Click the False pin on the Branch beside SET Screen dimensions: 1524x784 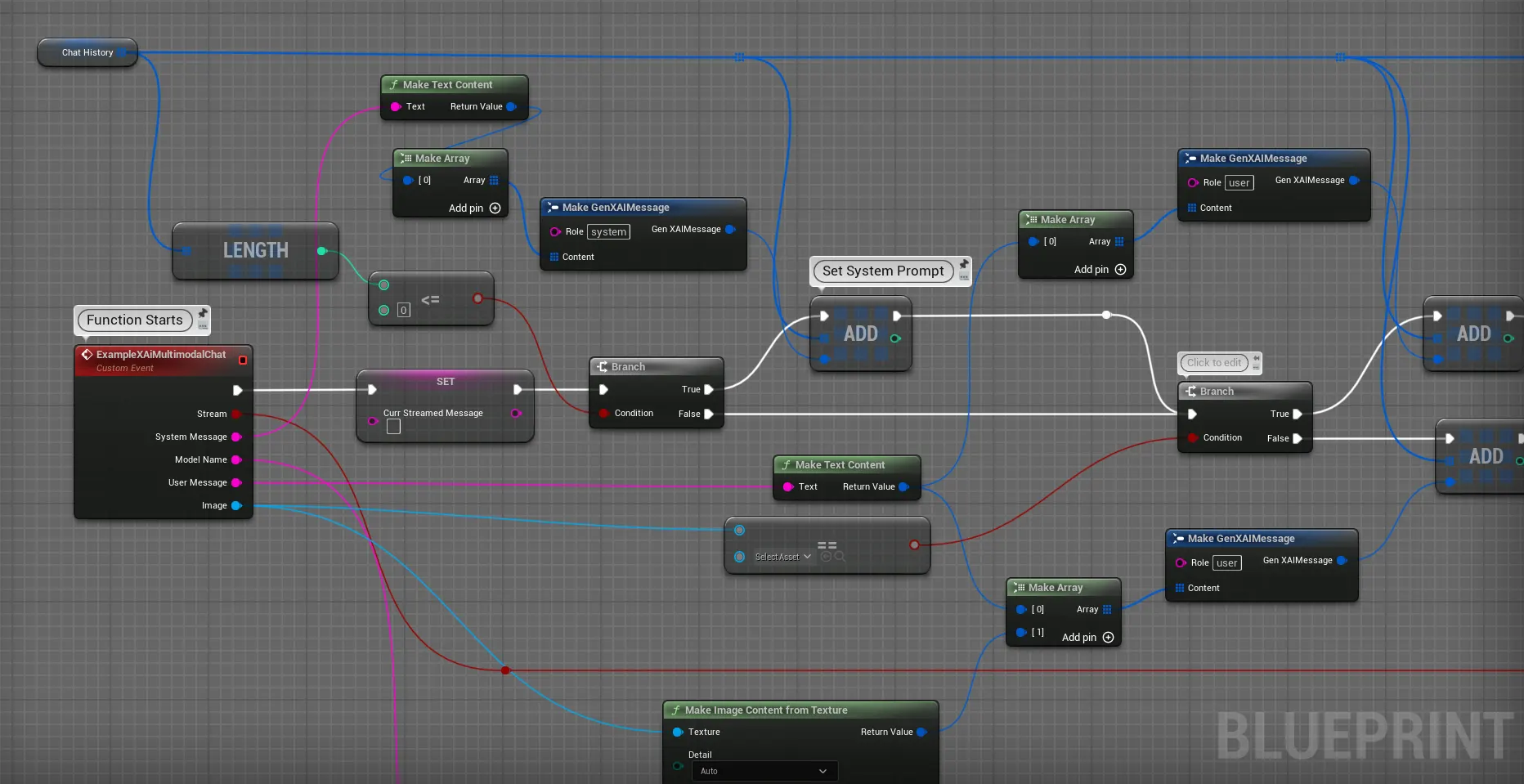pyautogui.click(x=709, y=414)
